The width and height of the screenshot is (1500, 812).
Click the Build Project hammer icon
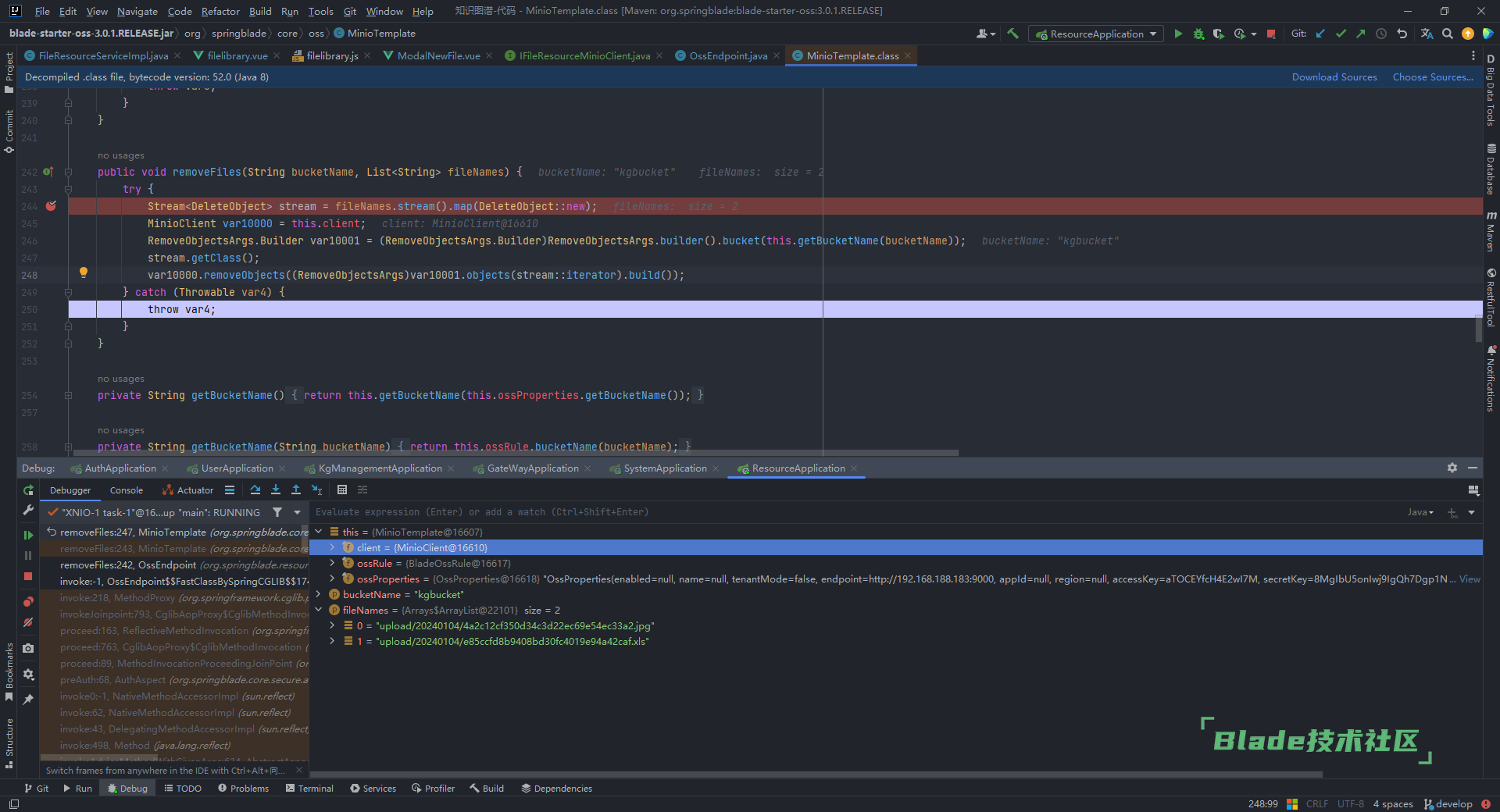coord(1012,34)
